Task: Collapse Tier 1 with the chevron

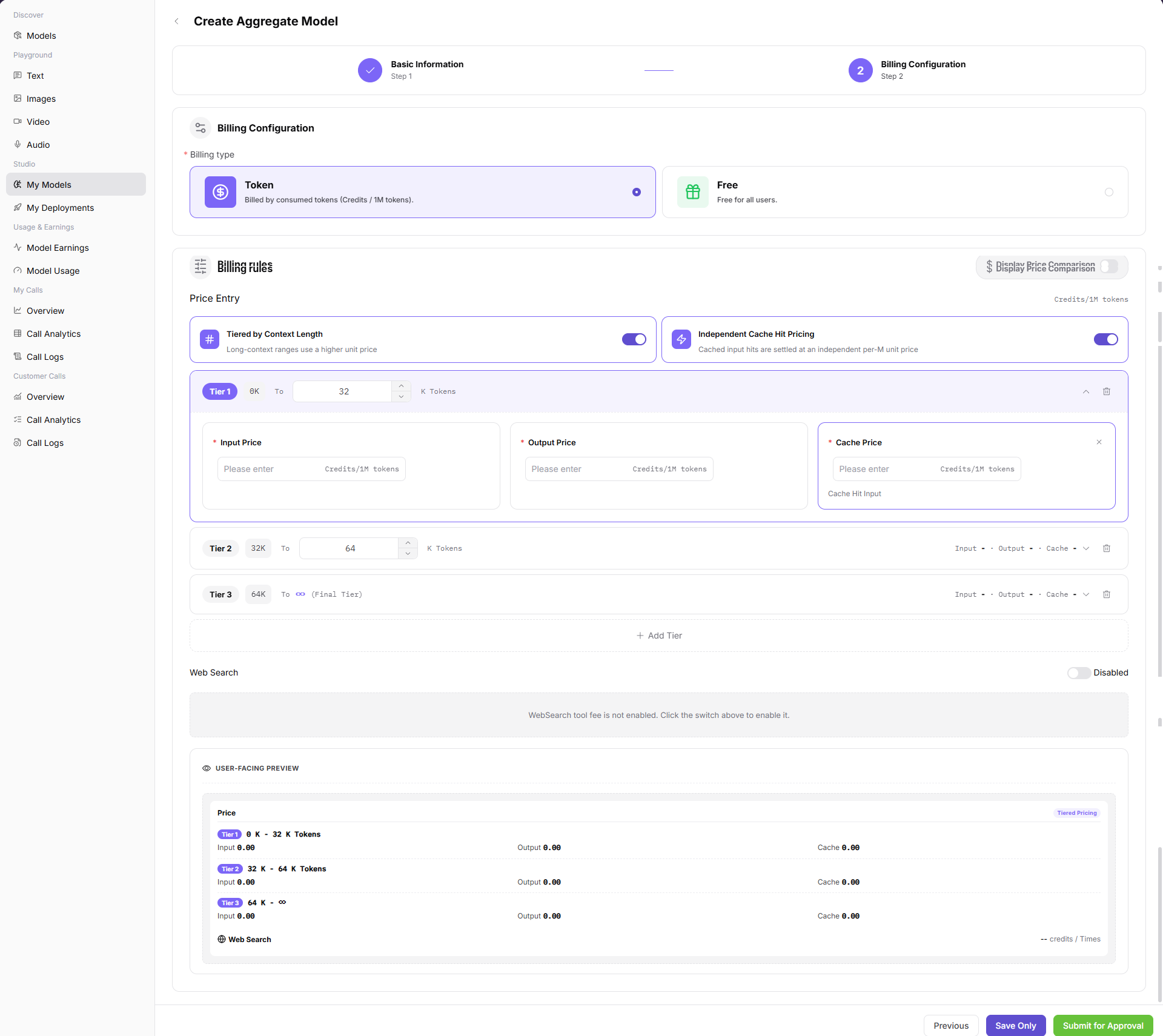Action: 1086,391
